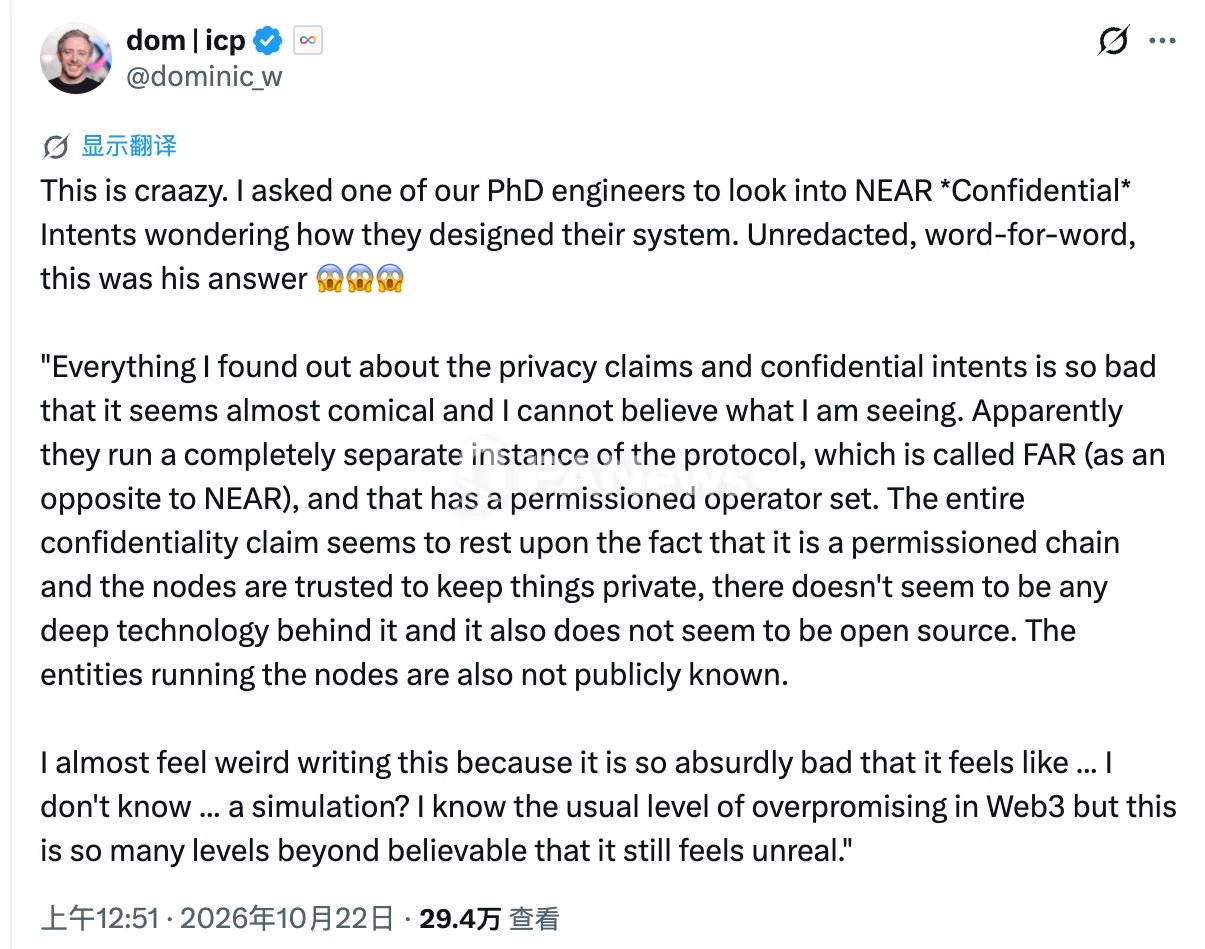
Task: Click the 查看 views label
Action: pos(535,918)
